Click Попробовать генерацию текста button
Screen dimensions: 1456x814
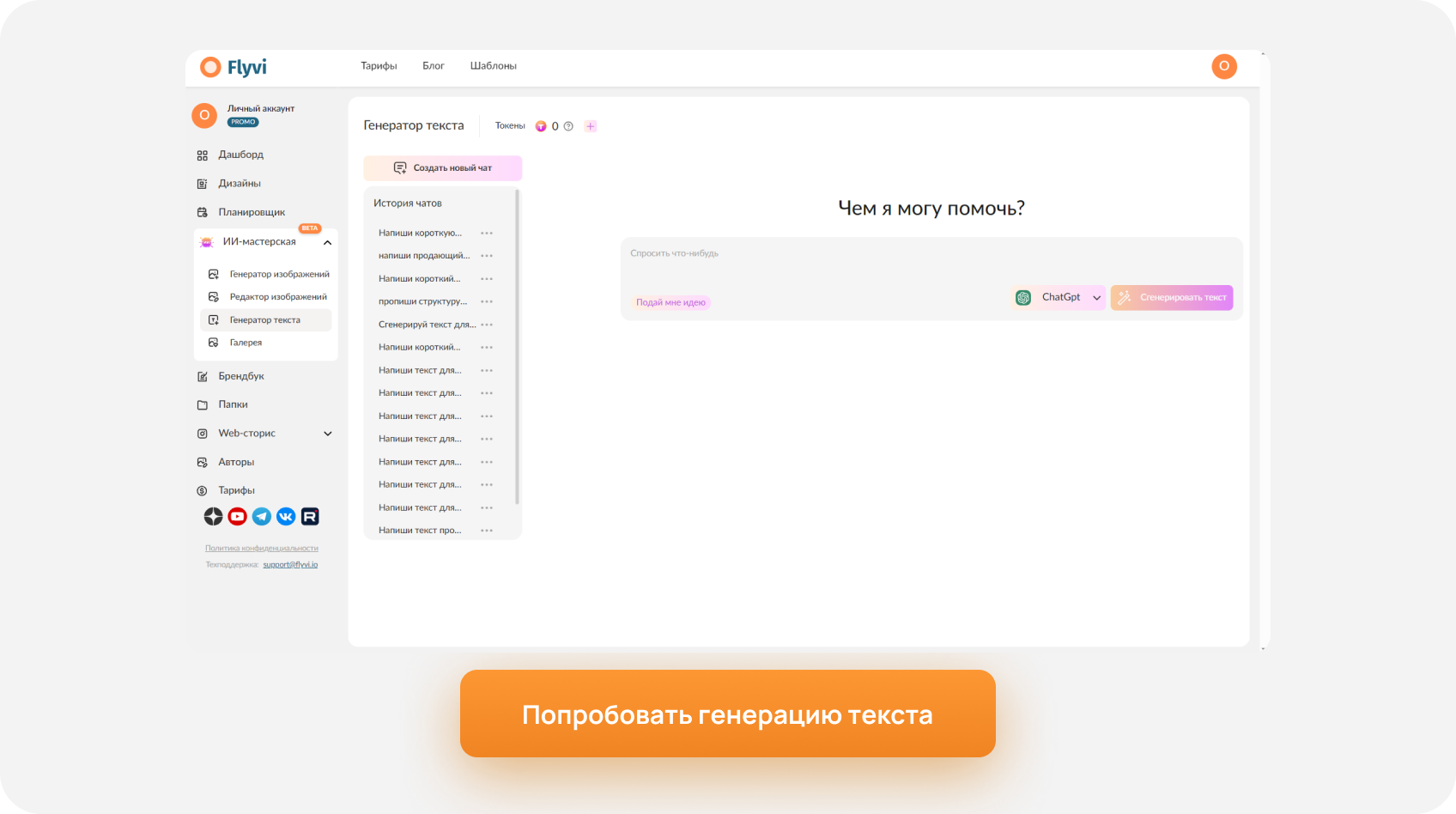[728, 714]
